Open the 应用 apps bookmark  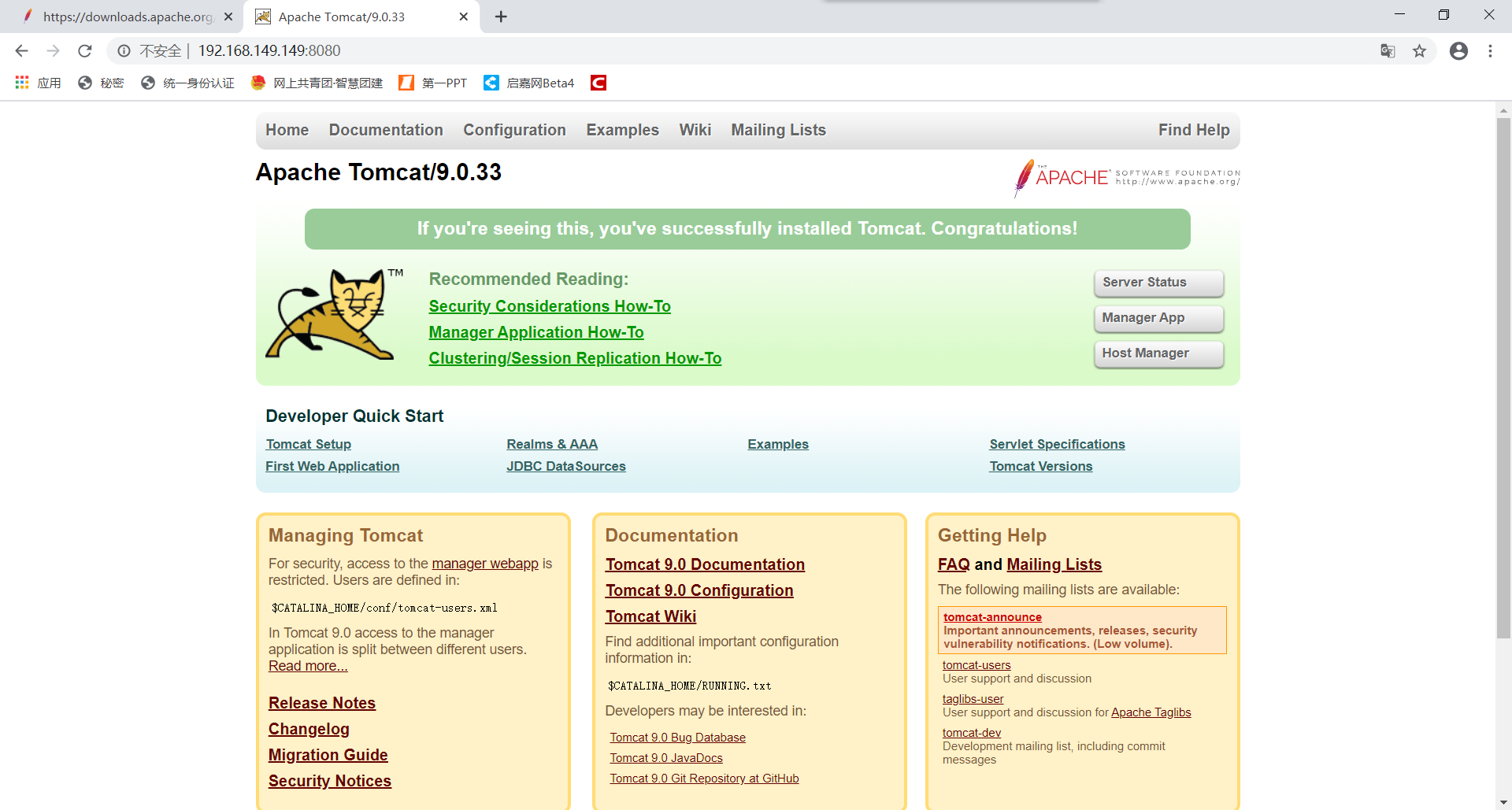(38, 83)
